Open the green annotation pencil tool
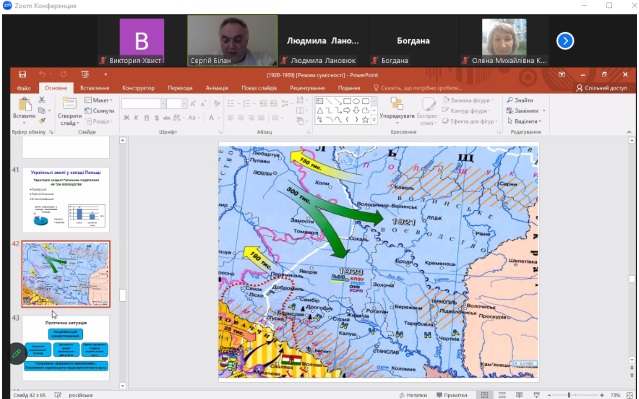This screenshot has height=399, width=639. coord(17,353)
